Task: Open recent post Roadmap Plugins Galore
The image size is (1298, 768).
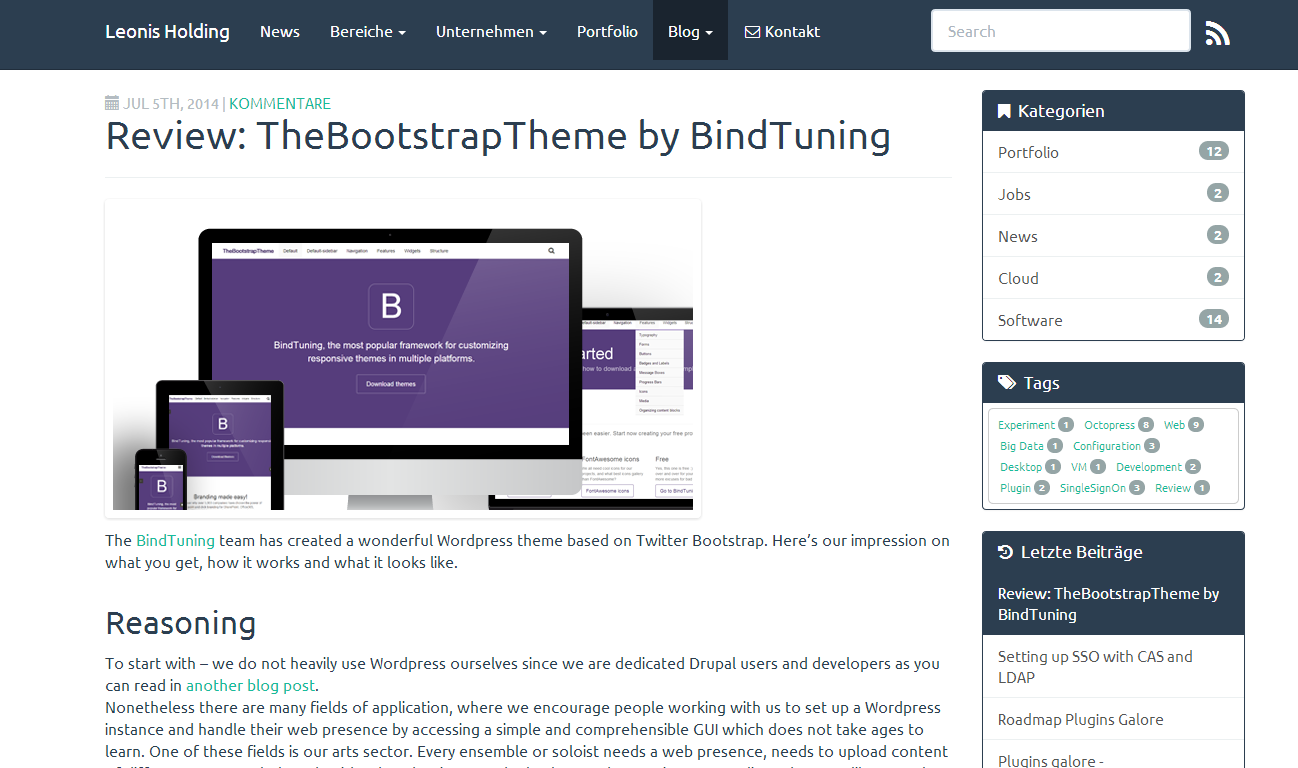Action: (x=1113, y=719)
